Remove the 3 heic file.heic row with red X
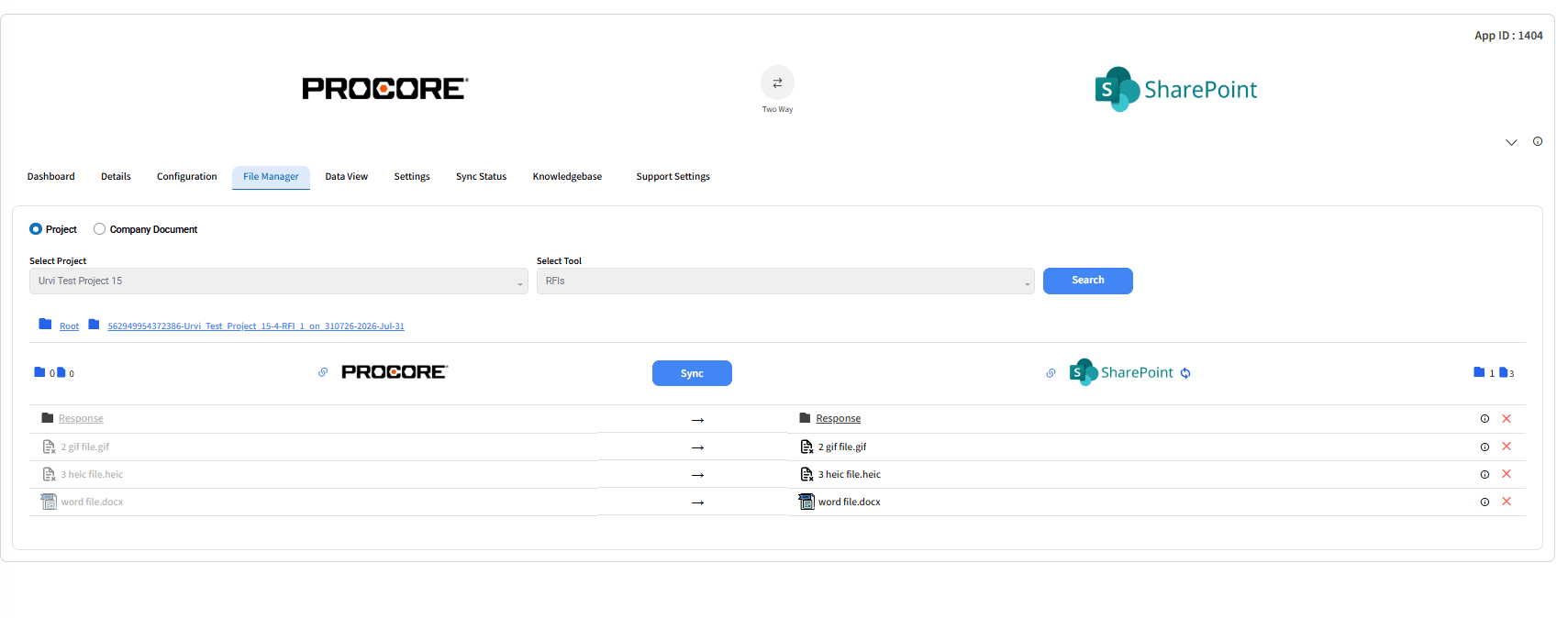 coord(1507,474)
